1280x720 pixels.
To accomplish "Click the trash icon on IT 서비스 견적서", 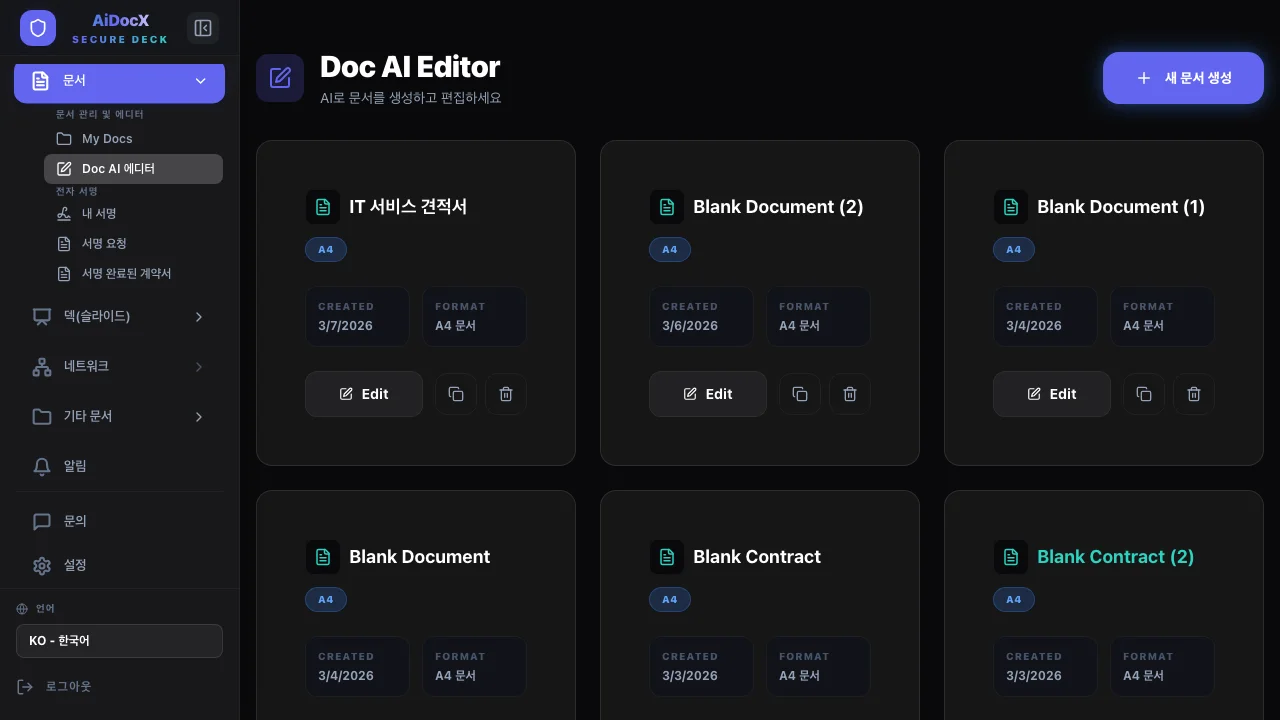I will point(505,394).
